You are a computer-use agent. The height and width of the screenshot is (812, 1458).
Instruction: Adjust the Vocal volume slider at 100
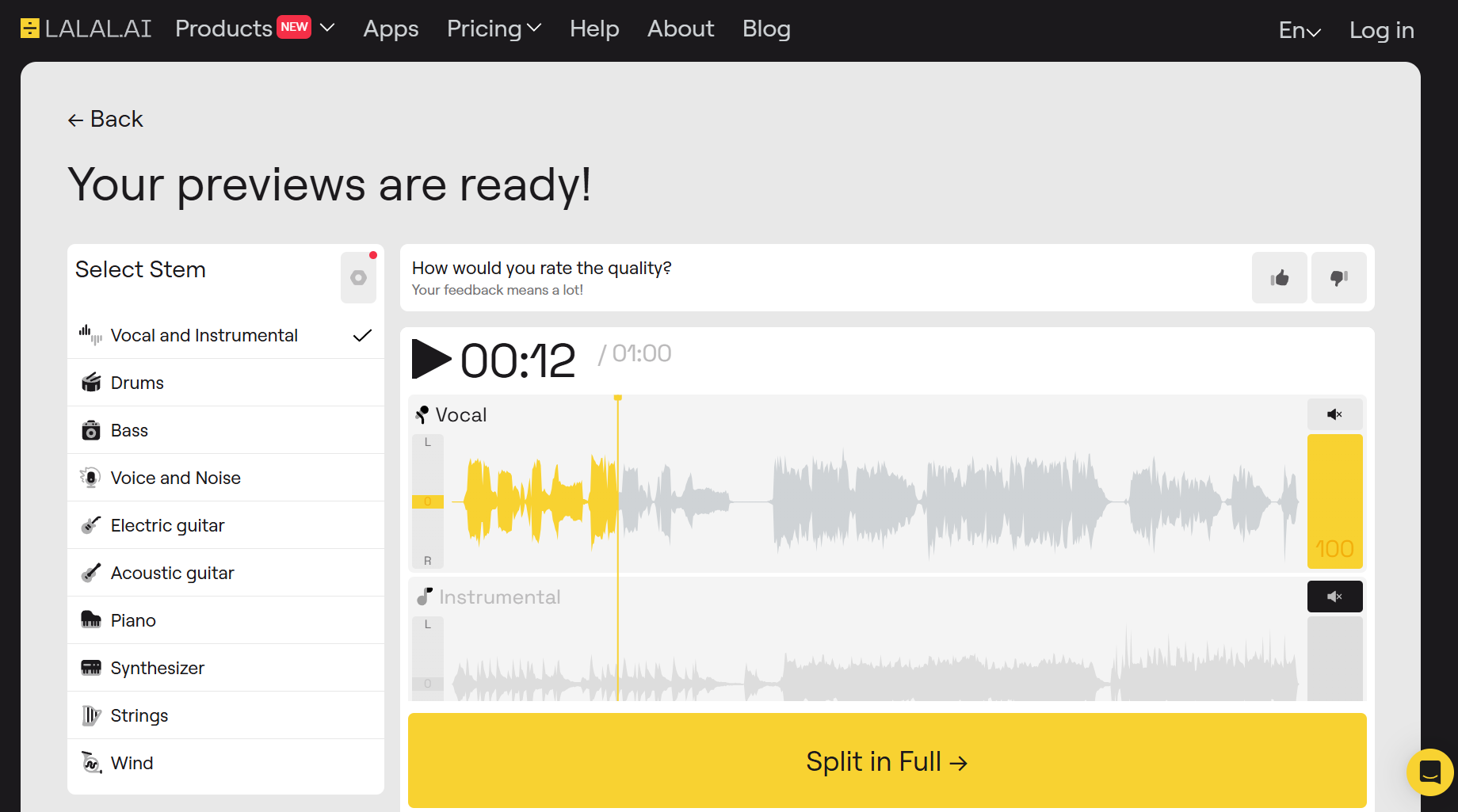pyautogui.click(x=1334, y=501)
